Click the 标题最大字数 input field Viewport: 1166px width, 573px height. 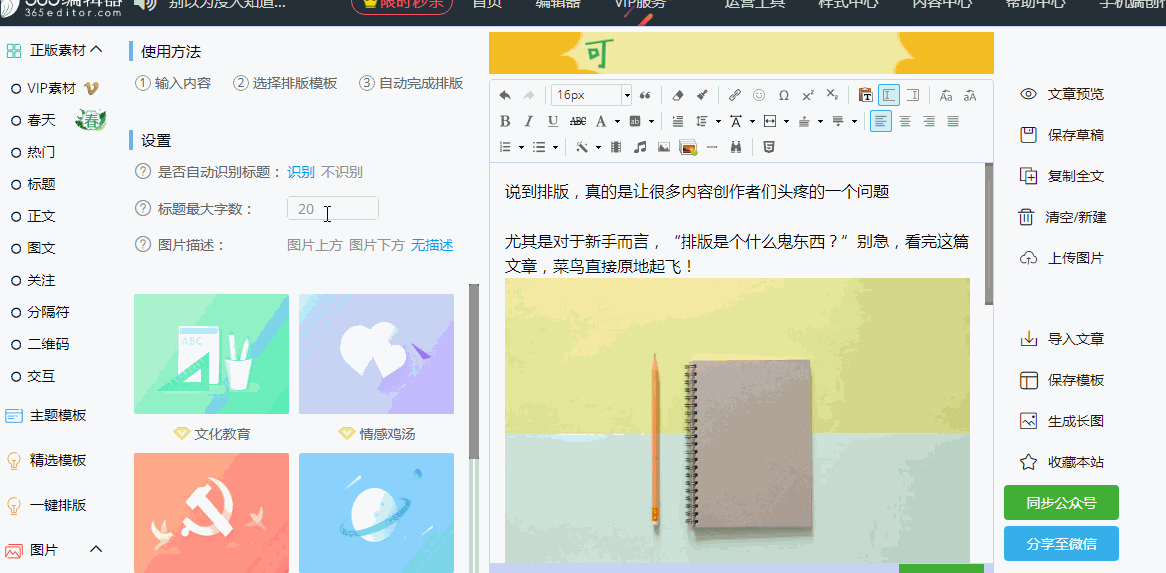(333, 209)
